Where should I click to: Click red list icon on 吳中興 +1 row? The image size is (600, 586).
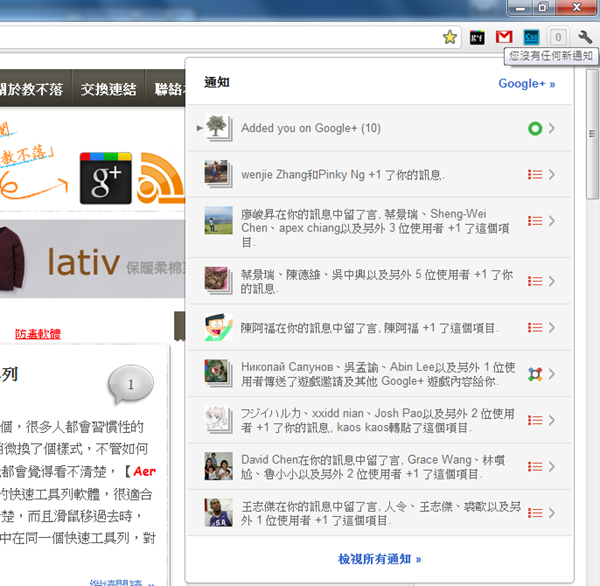[535, 281]
